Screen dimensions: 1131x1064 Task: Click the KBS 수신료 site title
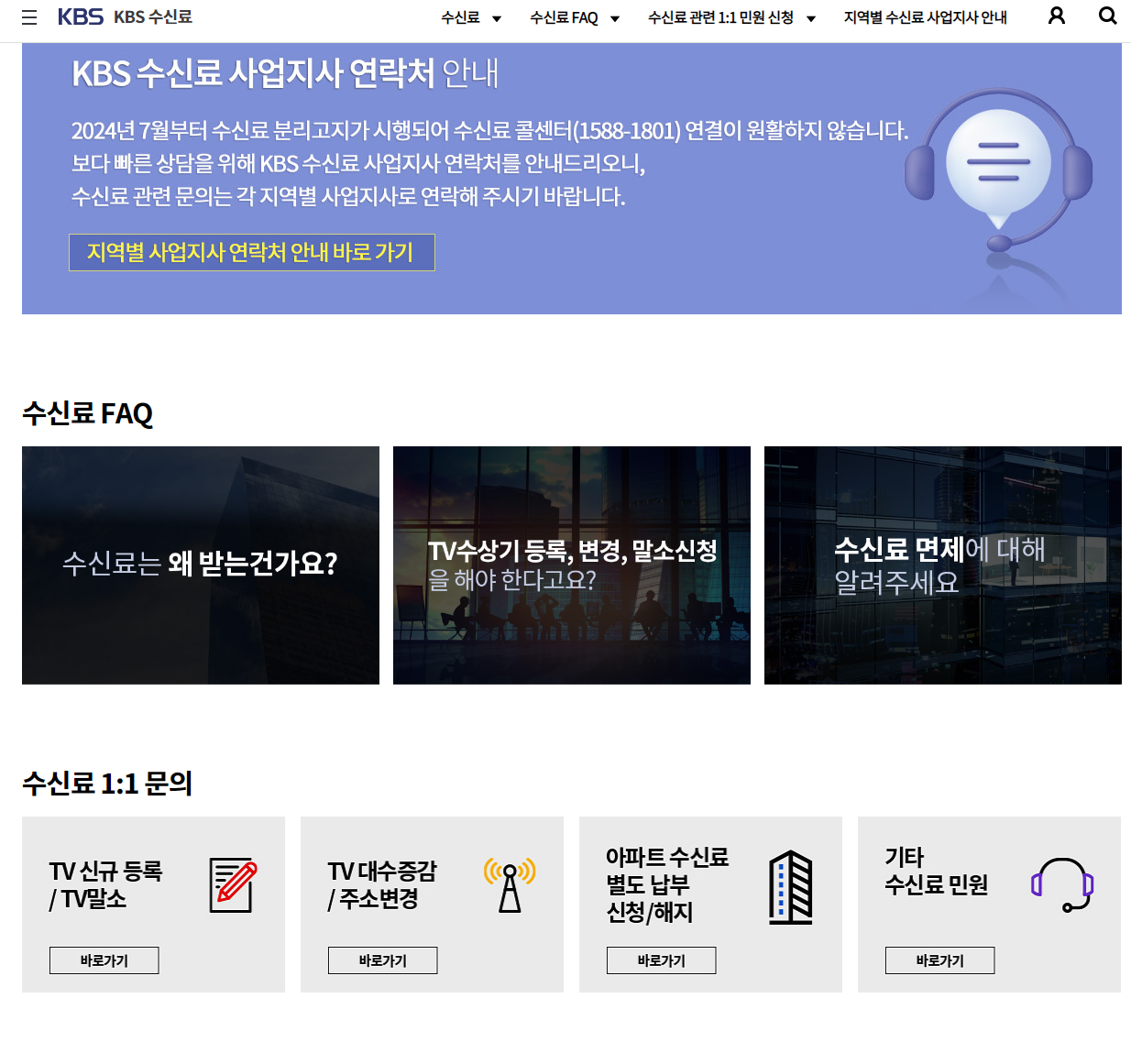point(153,16)
